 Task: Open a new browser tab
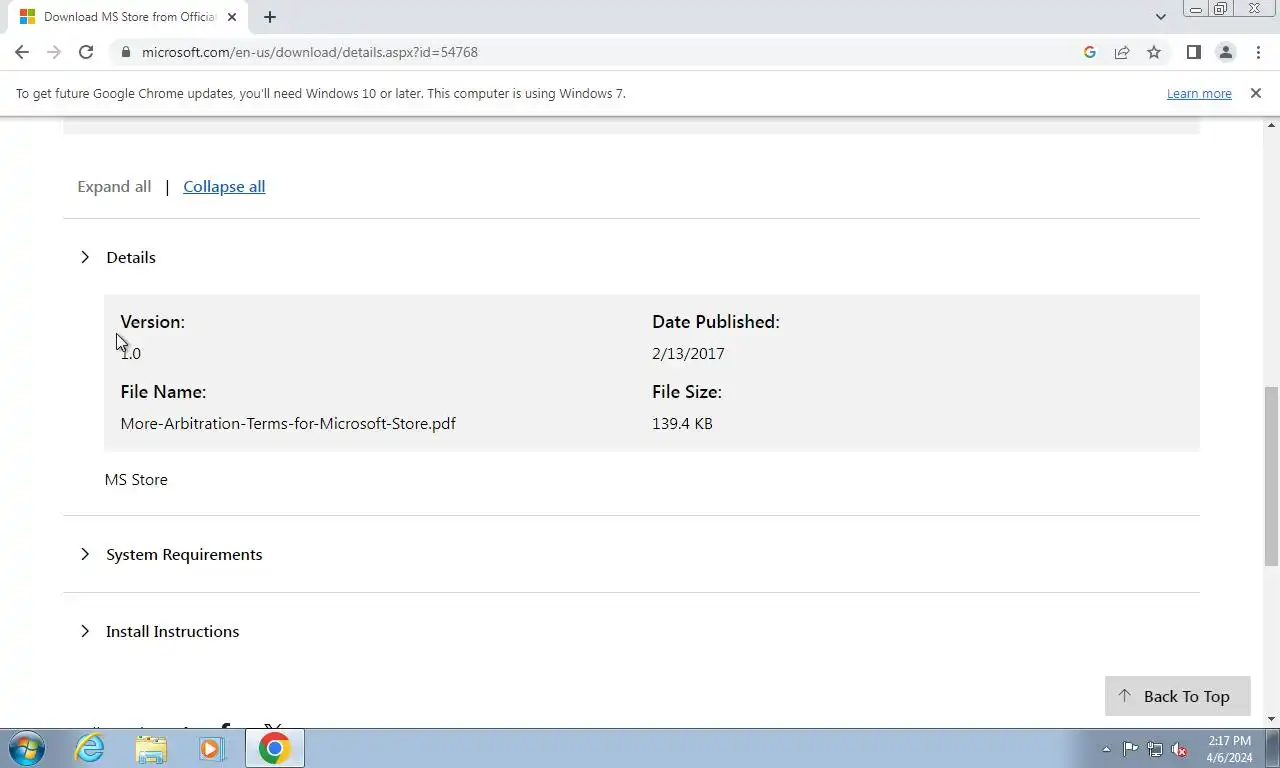(270, 17)
